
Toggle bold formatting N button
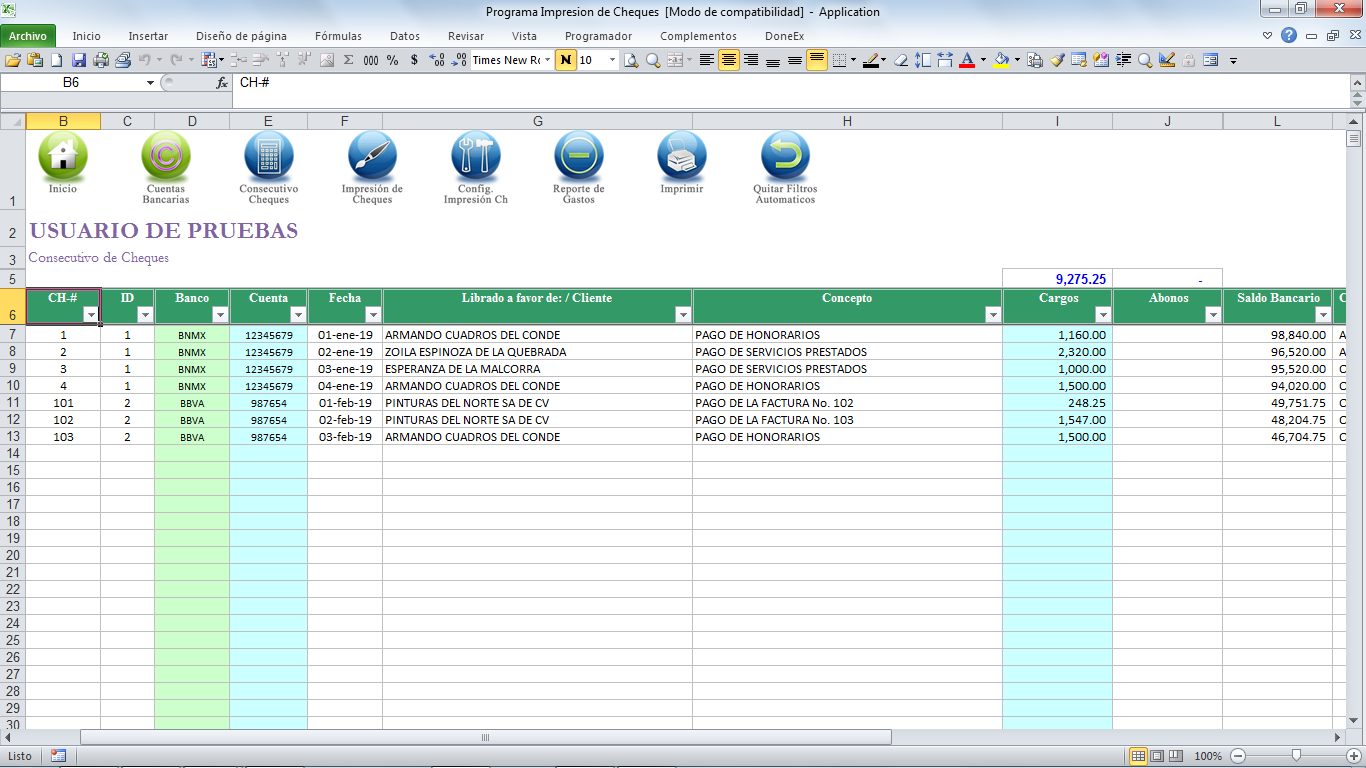click(566, 60)
